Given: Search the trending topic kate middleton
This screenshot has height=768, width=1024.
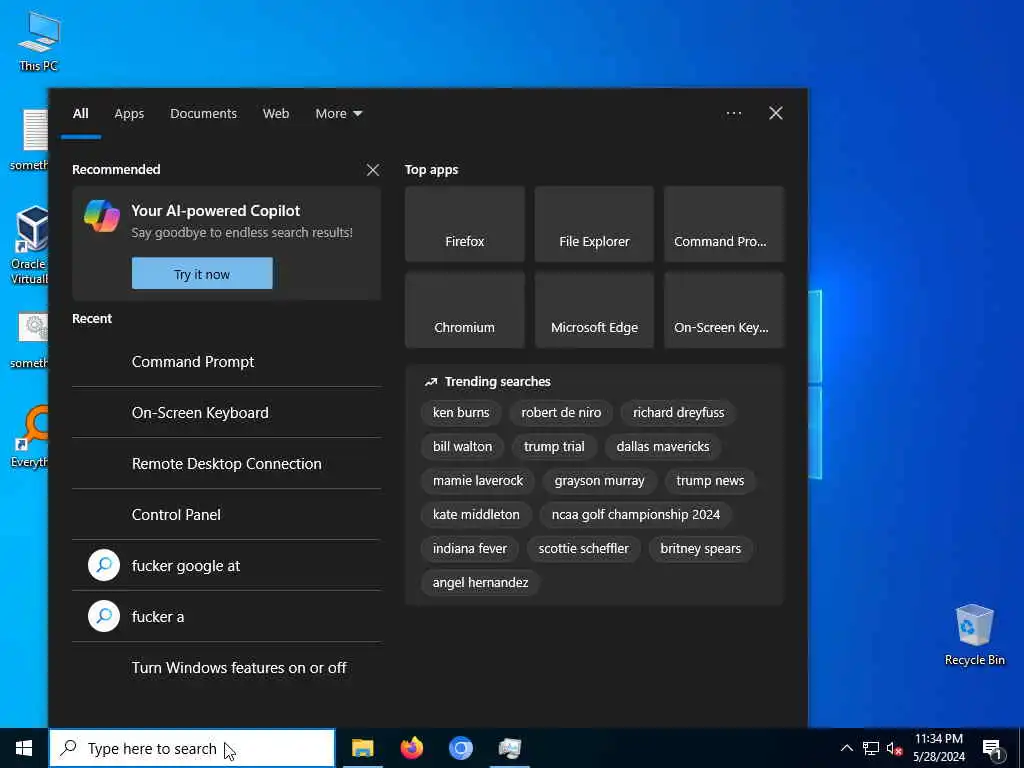Looking at the screenshot, I should click(x=476, y=515).
